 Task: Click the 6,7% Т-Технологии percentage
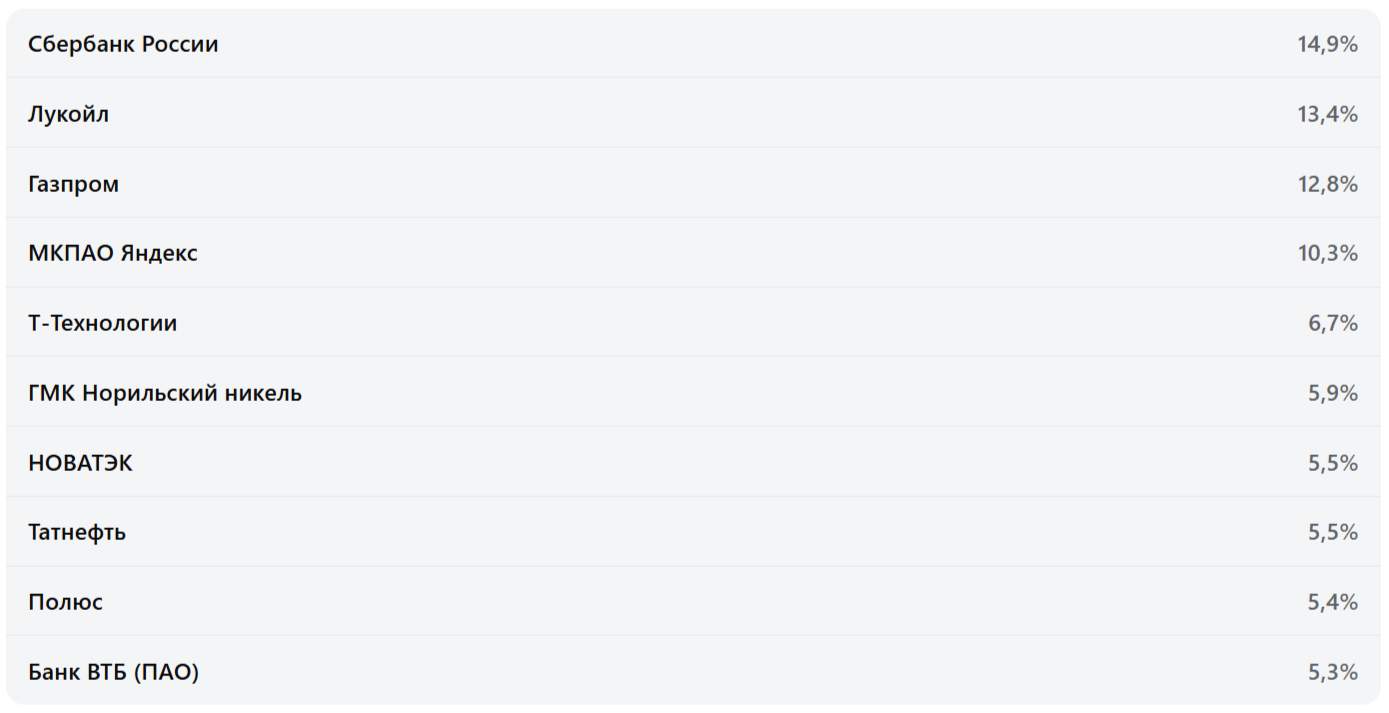[1332, 323]
